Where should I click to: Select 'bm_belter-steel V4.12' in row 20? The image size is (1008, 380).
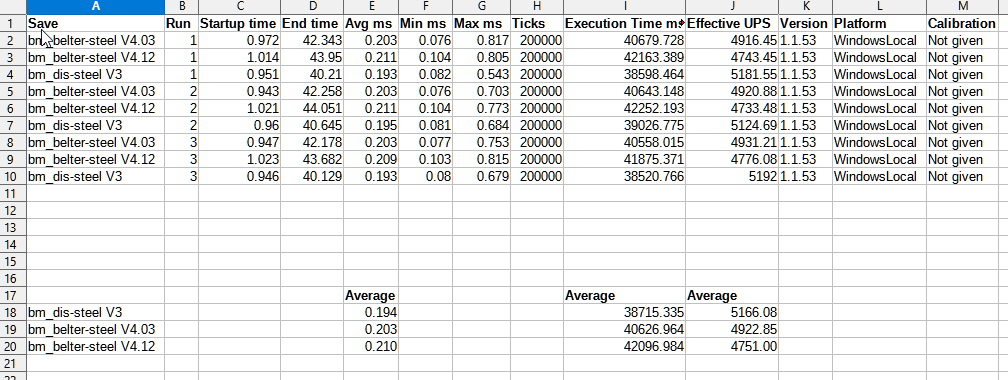click(96, 347)
